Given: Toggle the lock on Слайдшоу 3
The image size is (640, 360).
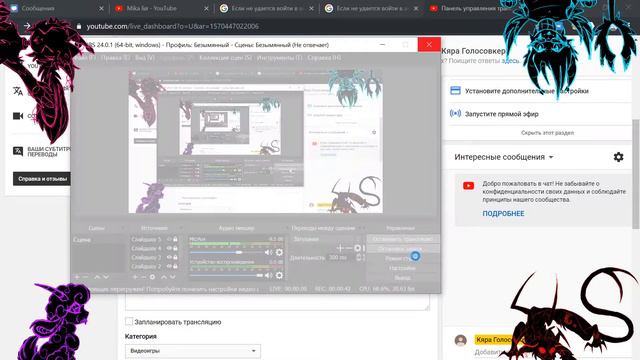Looking at the screenshot, I should [x=176, y=257].
